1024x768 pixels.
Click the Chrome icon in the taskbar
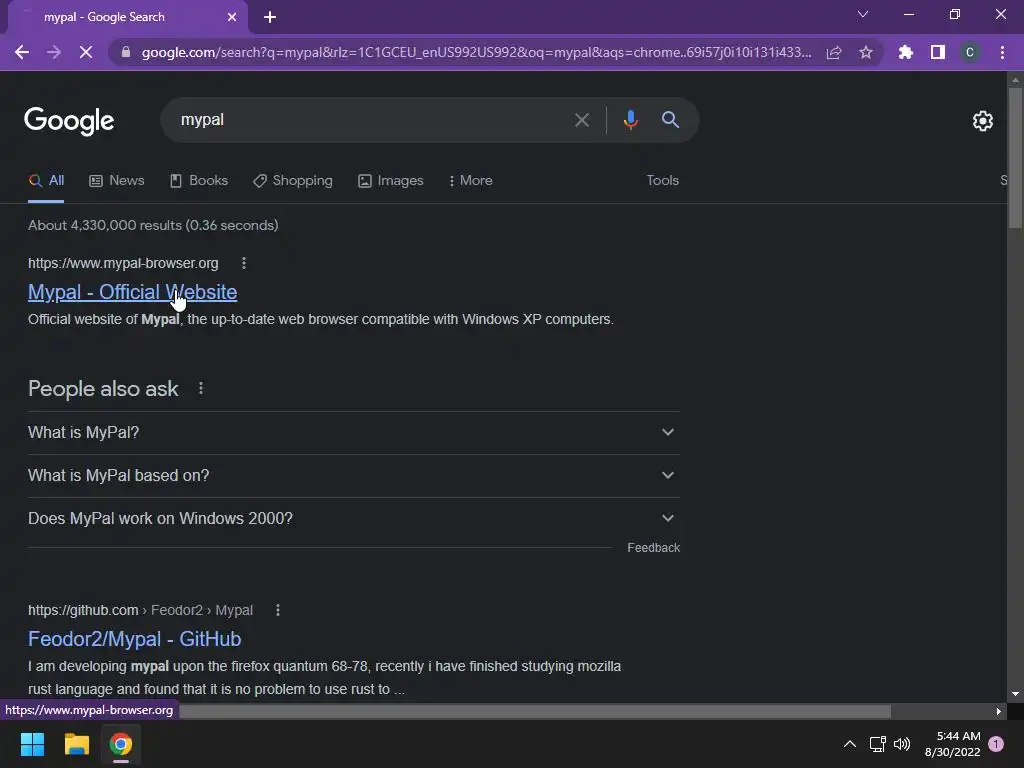[121, 744]
